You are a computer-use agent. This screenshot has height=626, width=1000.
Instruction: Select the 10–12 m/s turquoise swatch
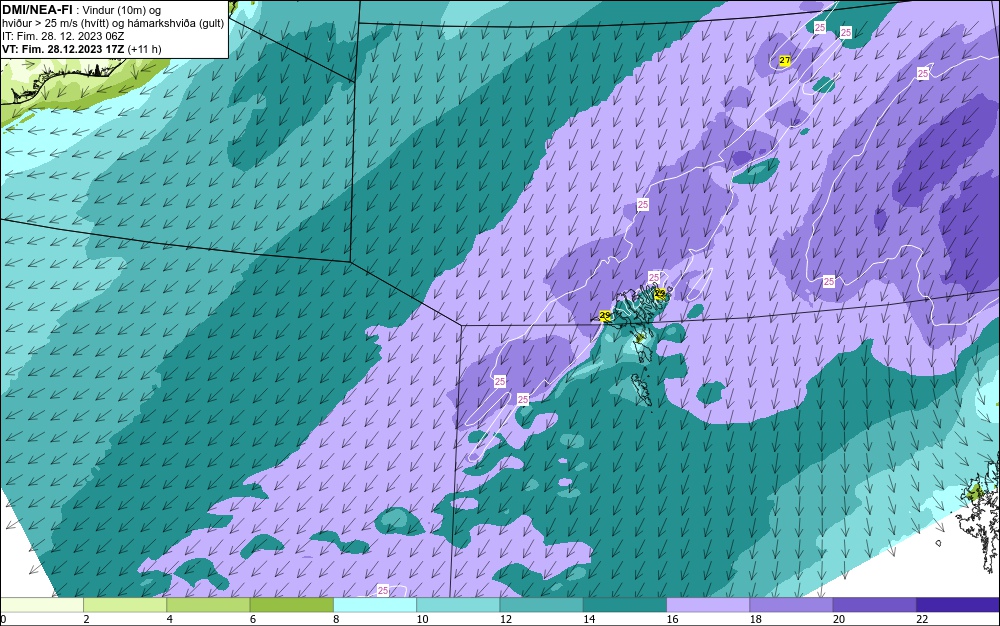click(x=458, y=605)
